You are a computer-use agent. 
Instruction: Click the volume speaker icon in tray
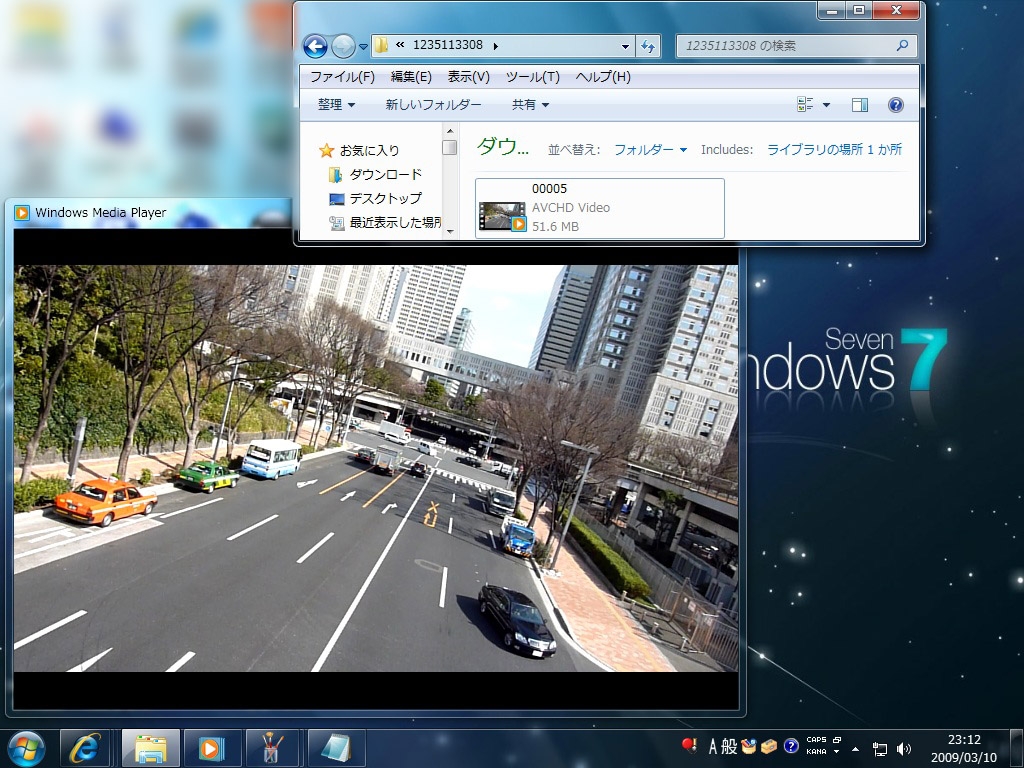tap(904, 748)
